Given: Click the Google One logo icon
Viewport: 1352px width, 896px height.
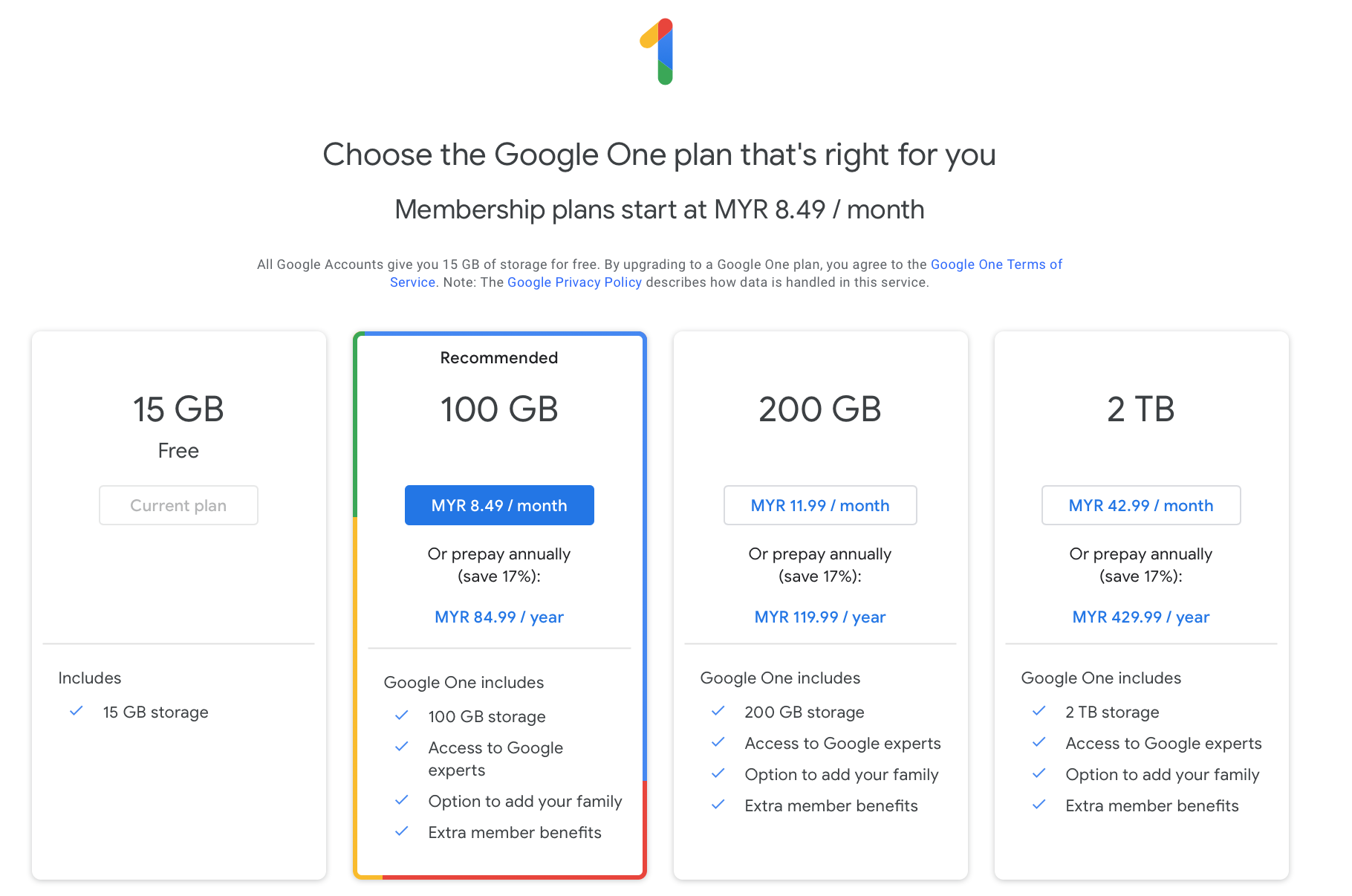Looking at the screenshot, I should tap(657, 51).
